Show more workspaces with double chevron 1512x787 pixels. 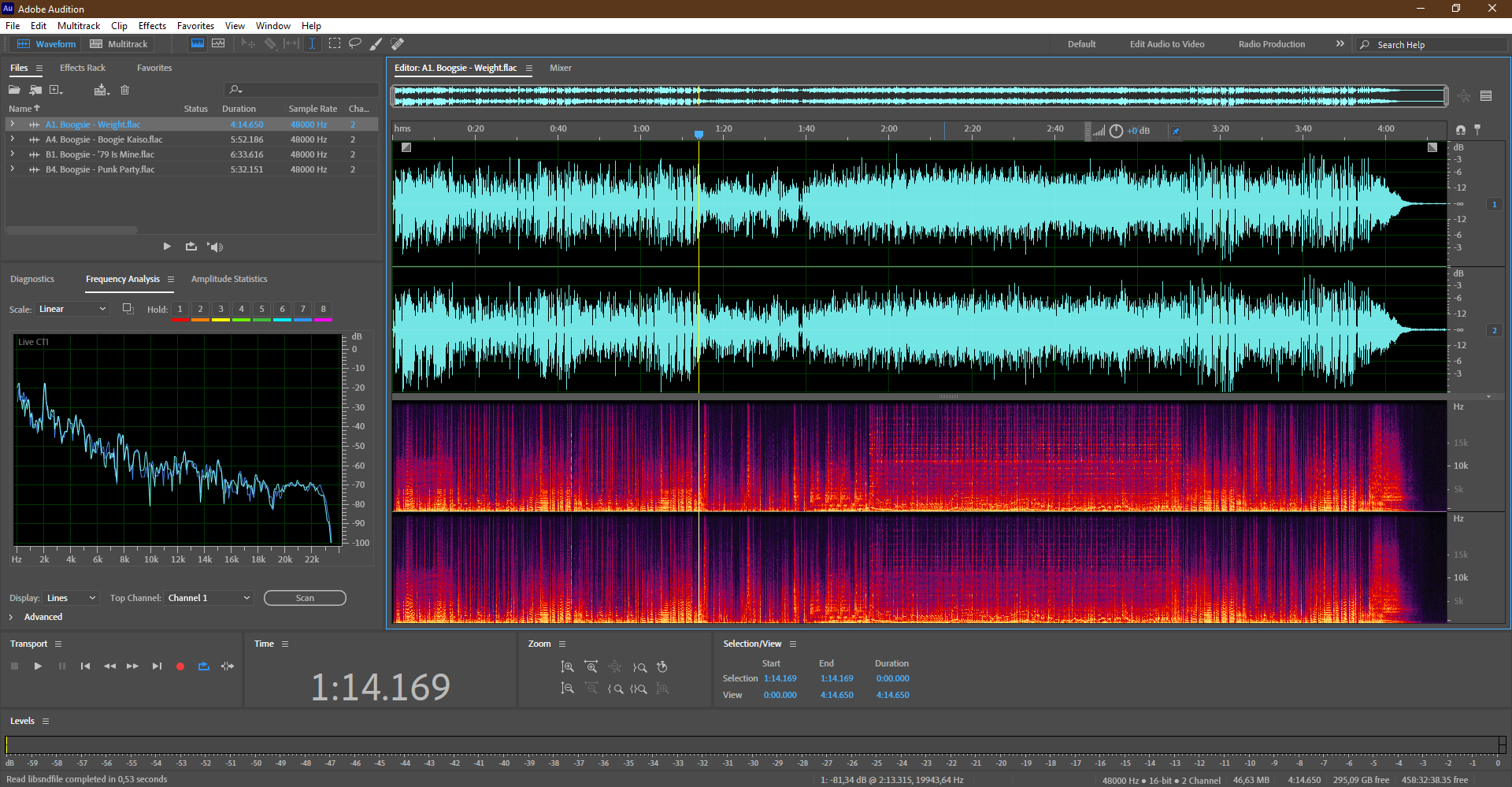(1340, 44)
